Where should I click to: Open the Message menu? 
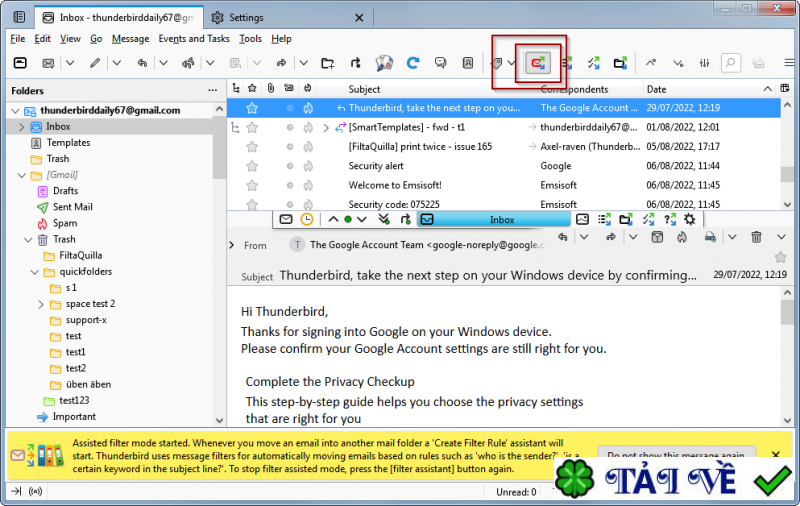pyautogui.click(x=131, y=39)
